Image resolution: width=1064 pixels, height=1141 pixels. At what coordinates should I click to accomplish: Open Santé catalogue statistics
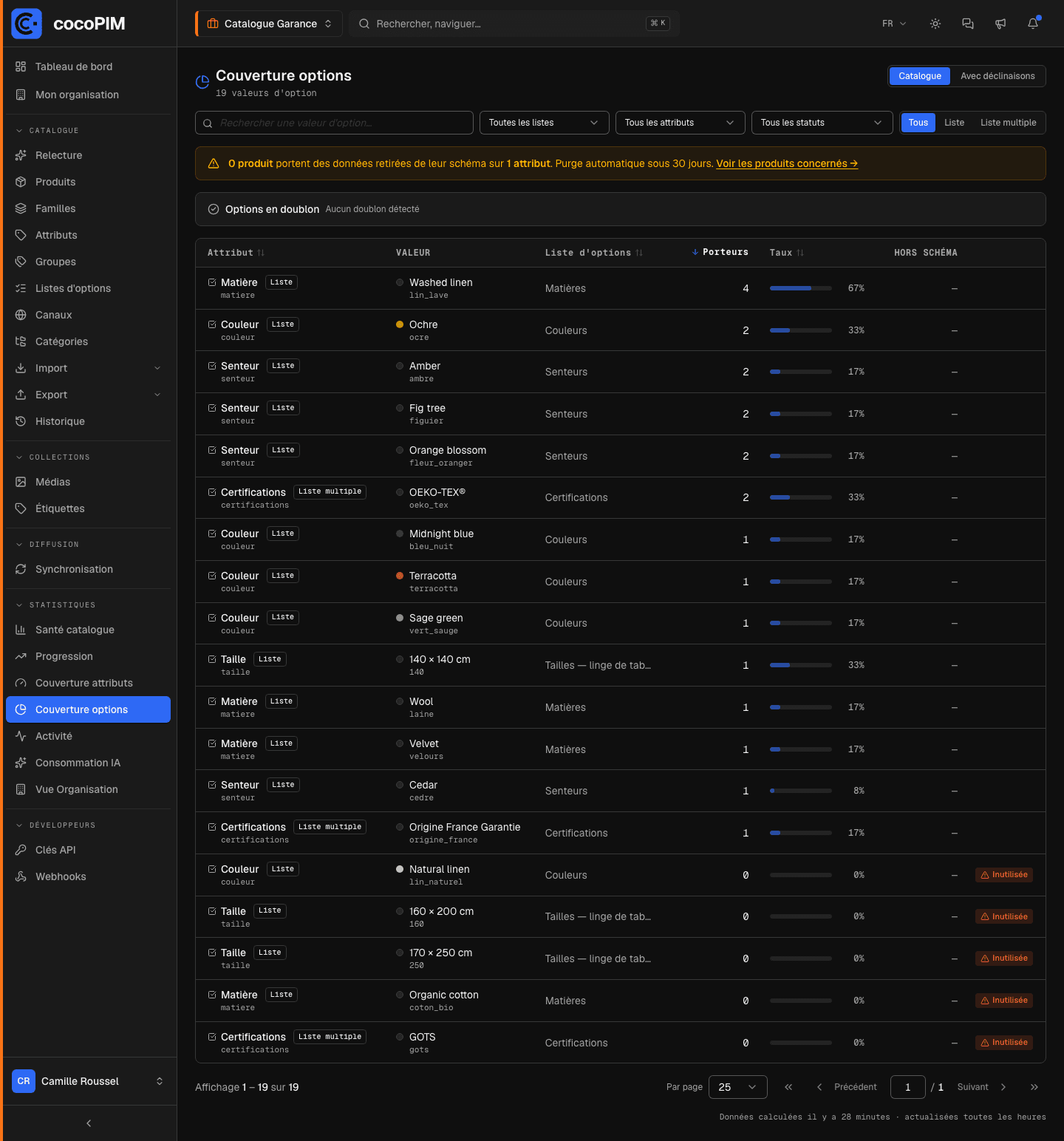(x=88, y=630)
